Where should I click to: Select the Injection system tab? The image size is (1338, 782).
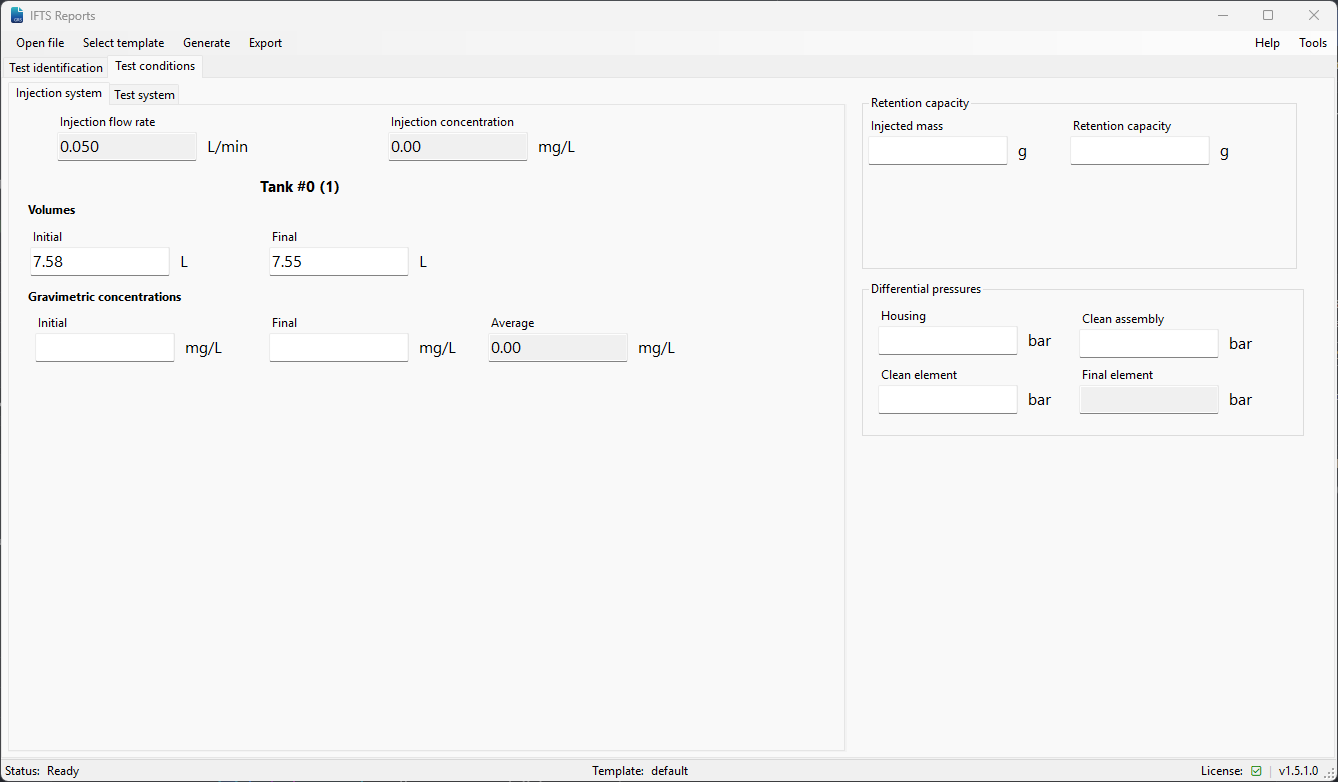tap(59, 93)
